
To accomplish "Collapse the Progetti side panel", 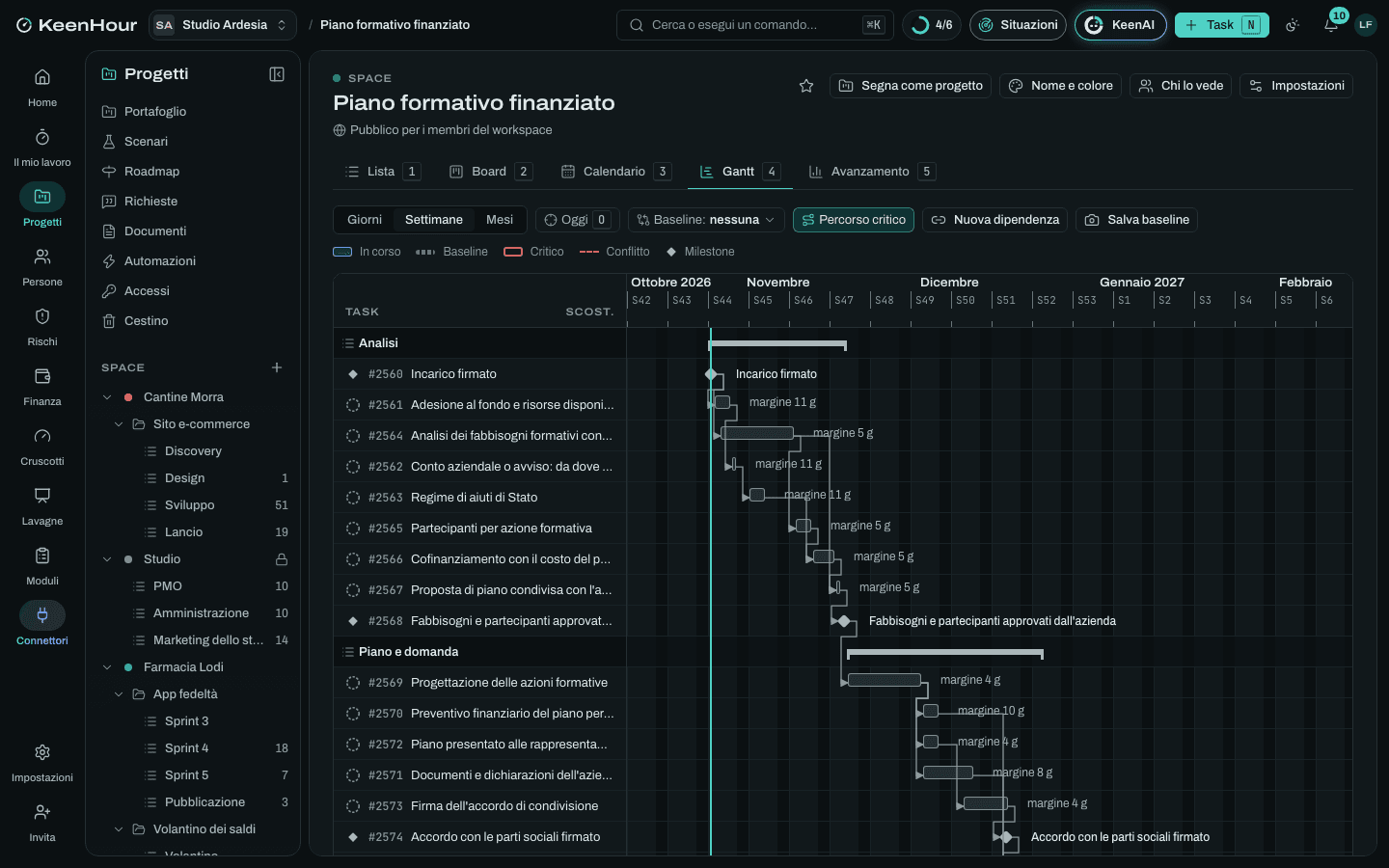I will pyautogui.click(x=277, y=74).
